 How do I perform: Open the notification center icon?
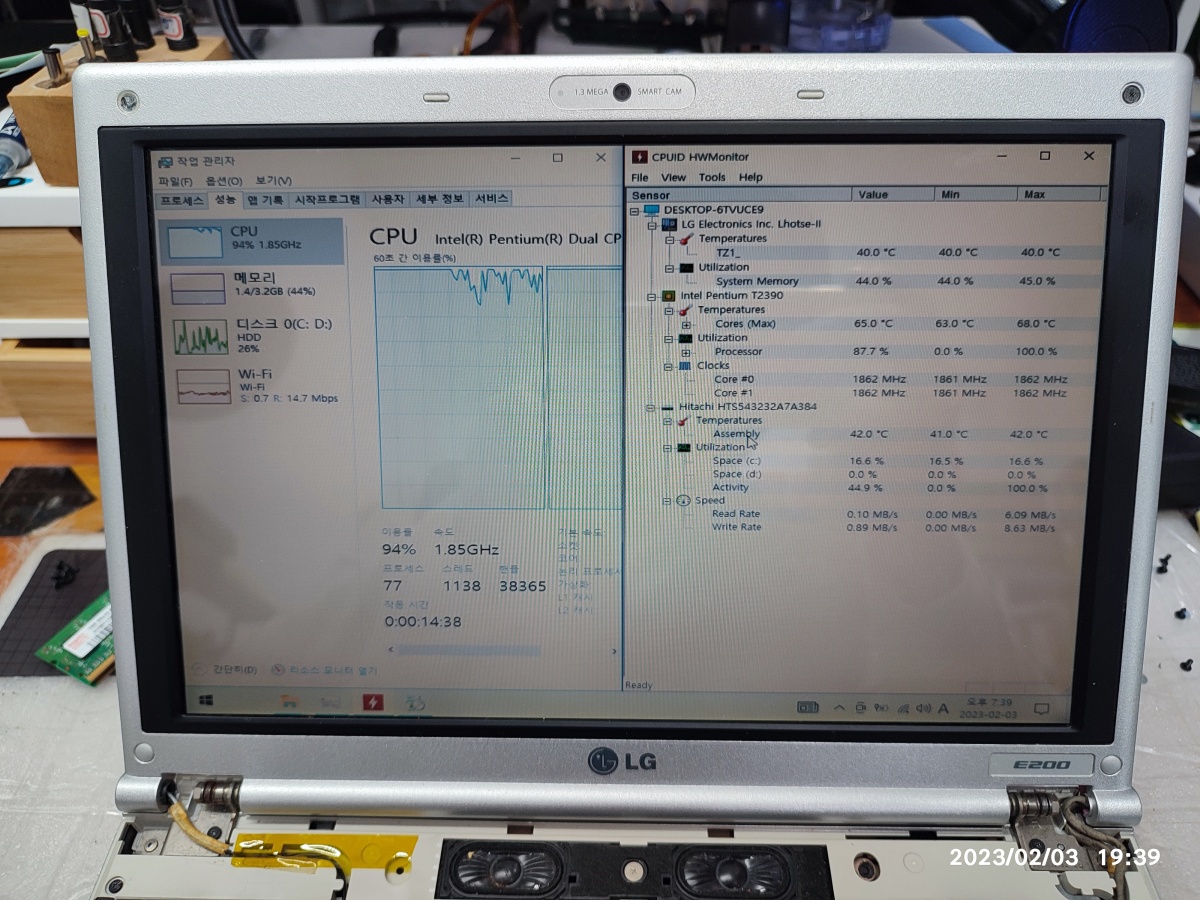click(1042, 710)
